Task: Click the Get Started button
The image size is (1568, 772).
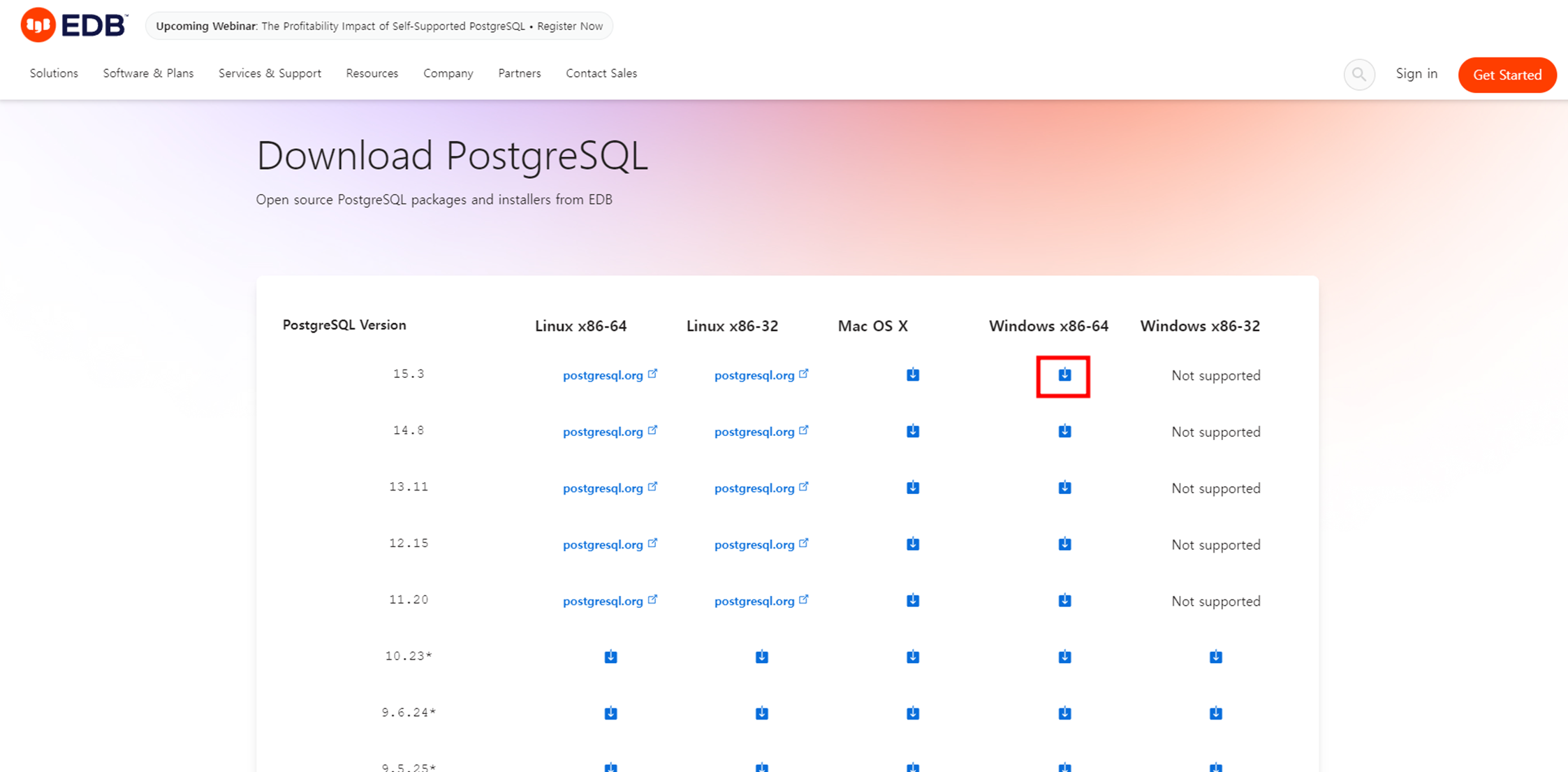Action: [1507, 75]
